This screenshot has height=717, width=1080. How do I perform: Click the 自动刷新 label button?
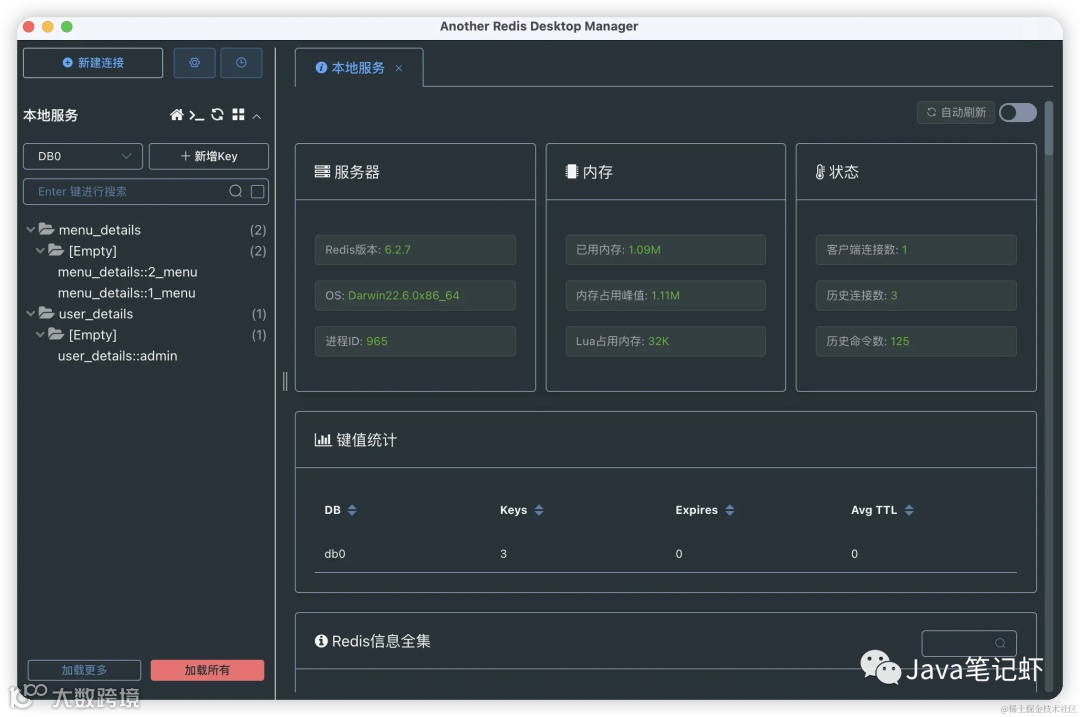[x=956, y=112]
